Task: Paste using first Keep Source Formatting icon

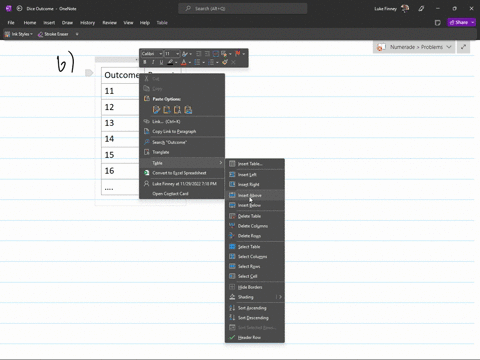Action: point(156,110)
